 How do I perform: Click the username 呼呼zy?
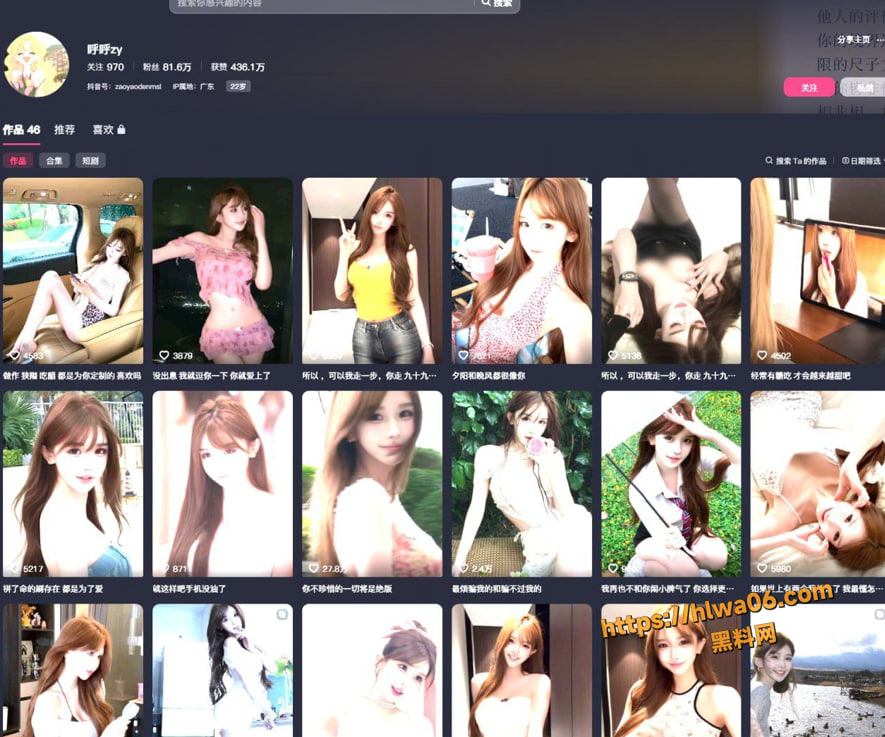pyautogui.click(x=105, y=49)
